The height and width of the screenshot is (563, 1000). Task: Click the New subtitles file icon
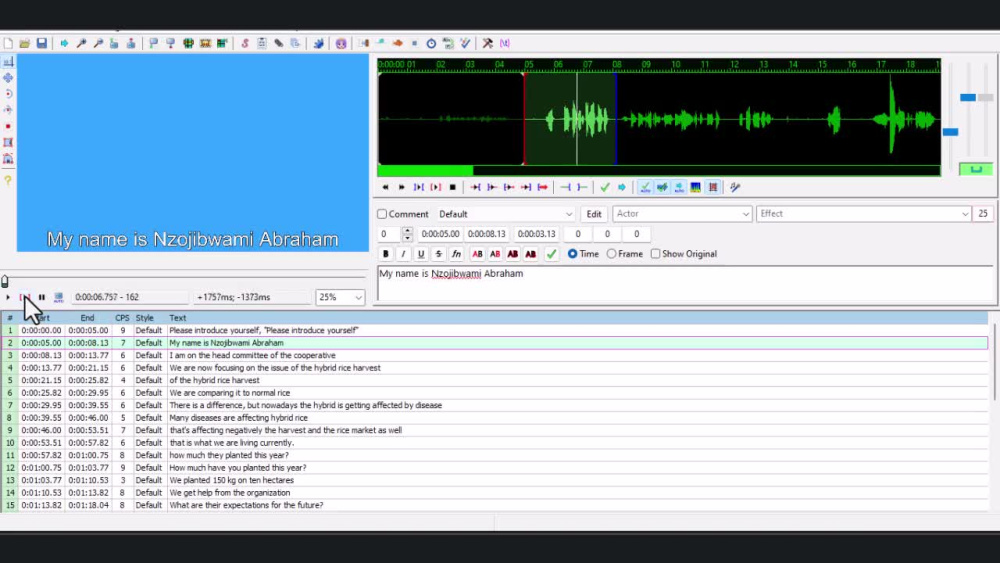coord(8,43)
